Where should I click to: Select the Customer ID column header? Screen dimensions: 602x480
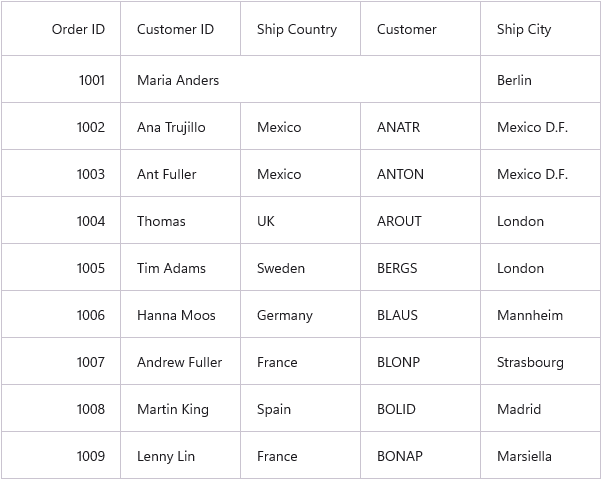(180, 29)
